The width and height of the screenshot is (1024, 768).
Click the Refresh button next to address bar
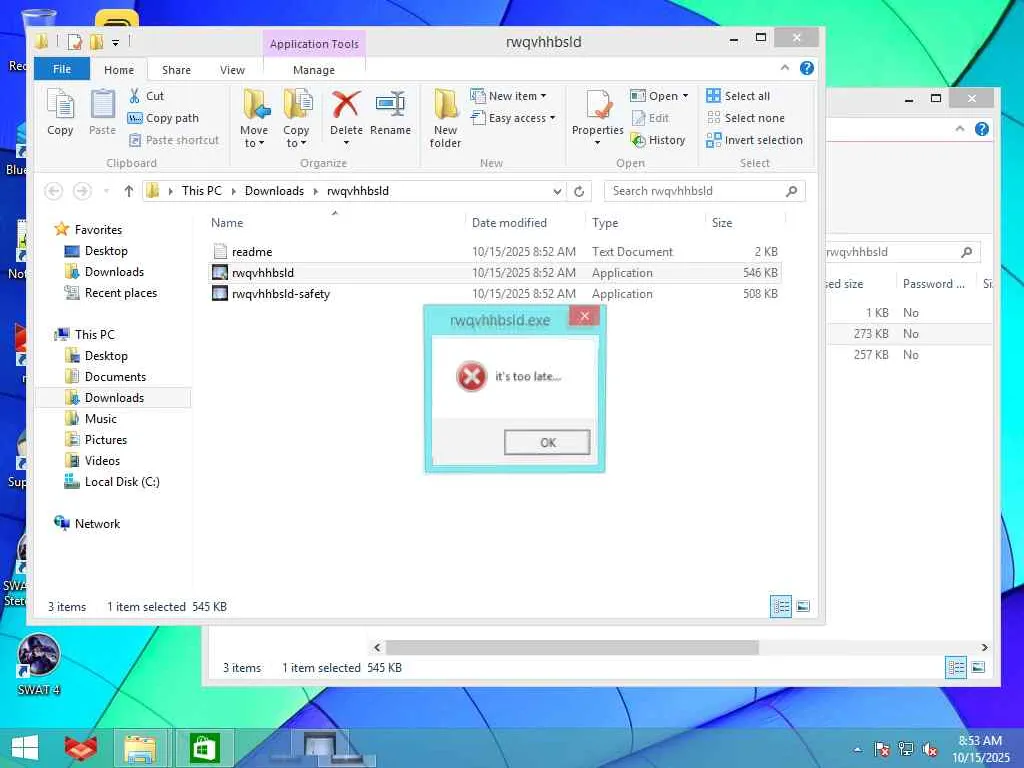(579, 191)
